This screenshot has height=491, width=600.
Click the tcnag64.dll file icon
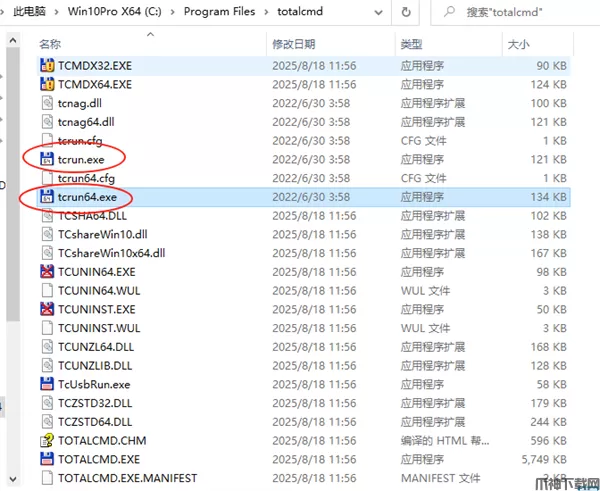47,122
